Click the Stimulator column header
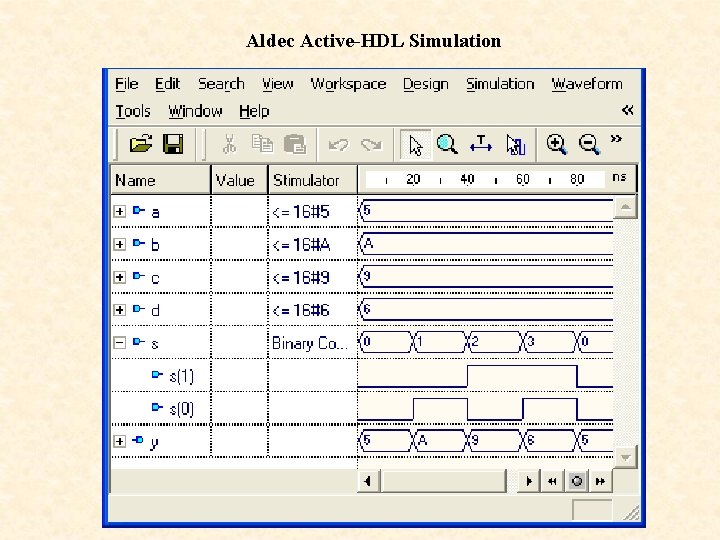Screen dimensions: 720x540 313,180
